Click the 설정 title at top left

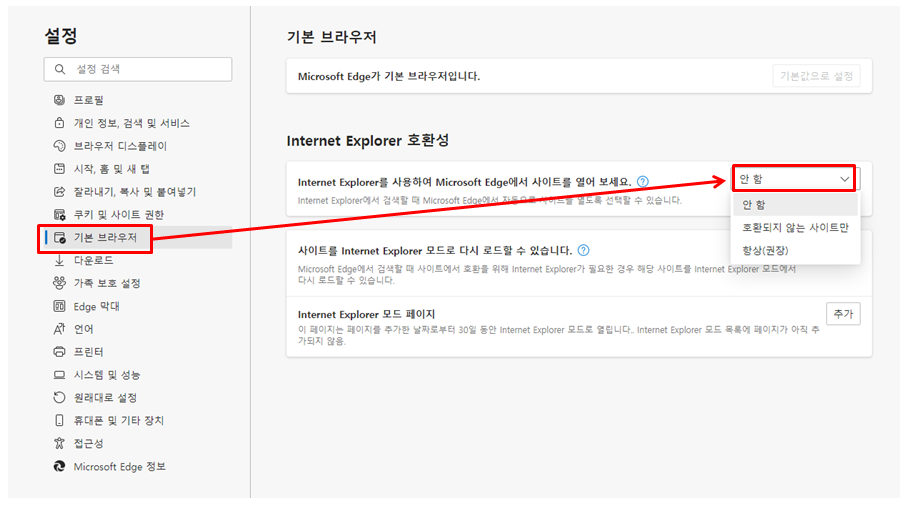click(x=61, y=36)
